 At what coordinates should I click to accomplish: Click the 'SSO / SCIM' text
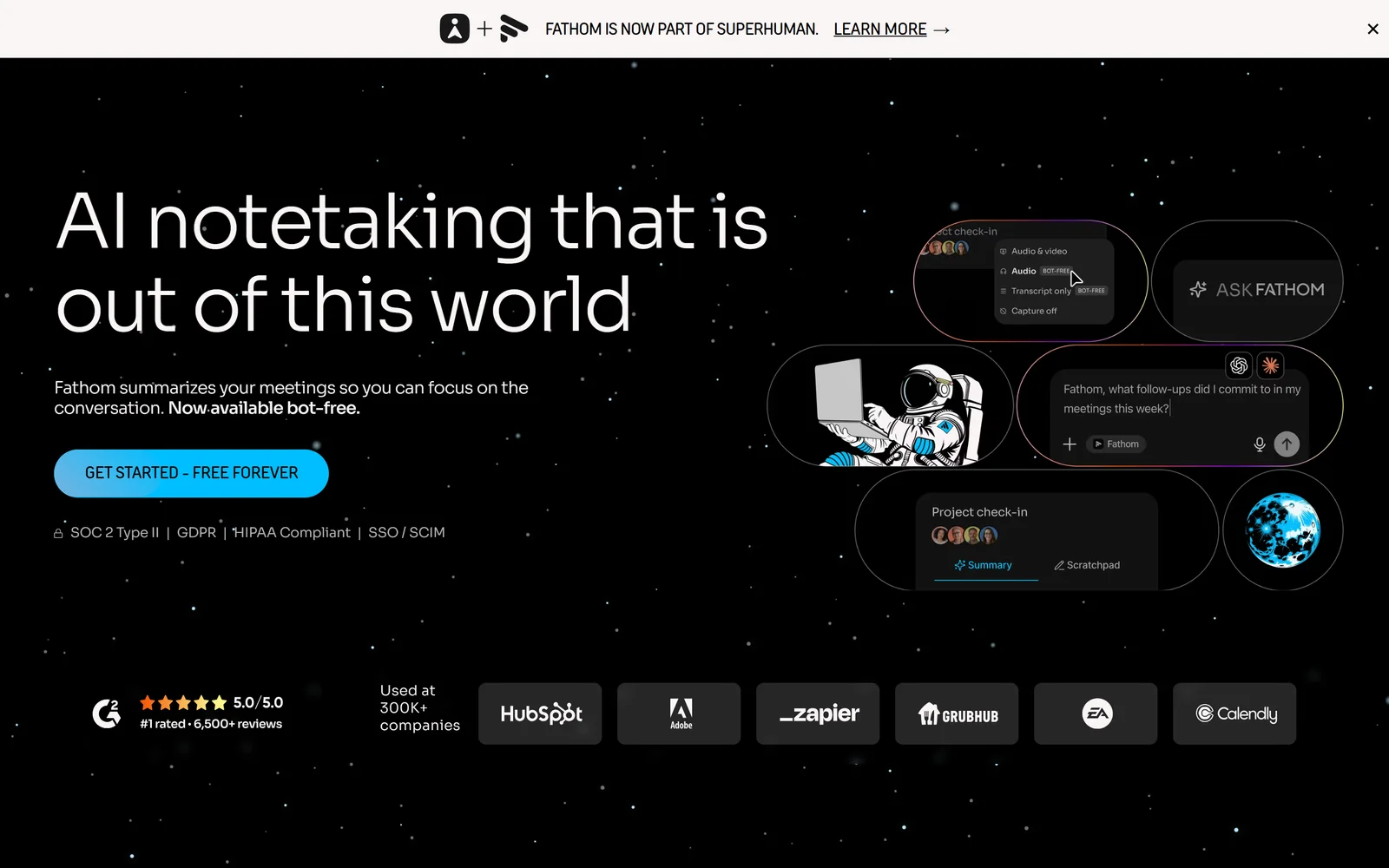click(x=406, y=532)
